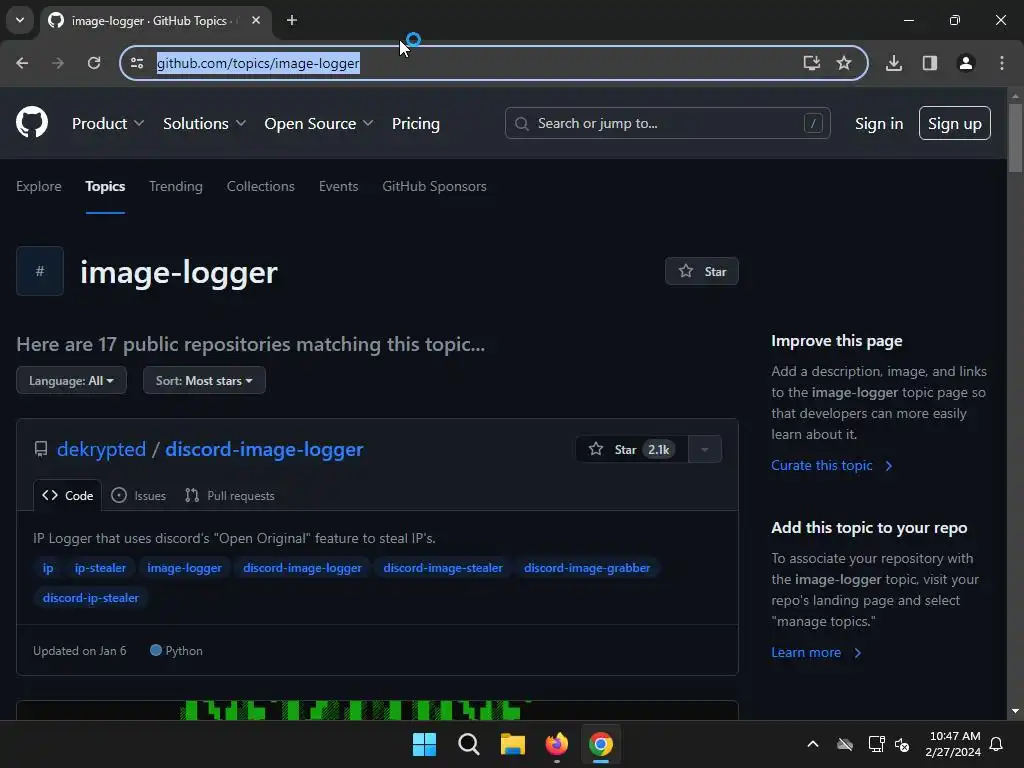Click the discord-image-grabber topic tag
Image resolution: width=1024 pixels, height=768 pixels.
(587, 568)
